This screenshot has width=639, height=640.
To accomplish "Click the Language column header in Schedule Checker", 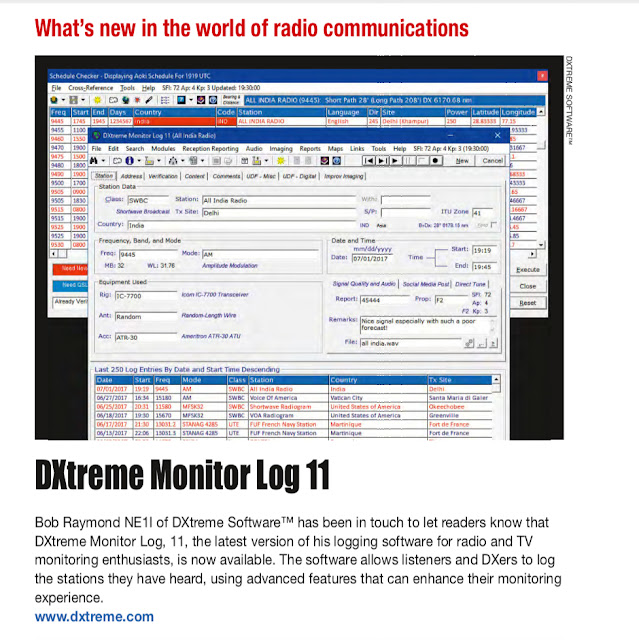I will 346,112.
